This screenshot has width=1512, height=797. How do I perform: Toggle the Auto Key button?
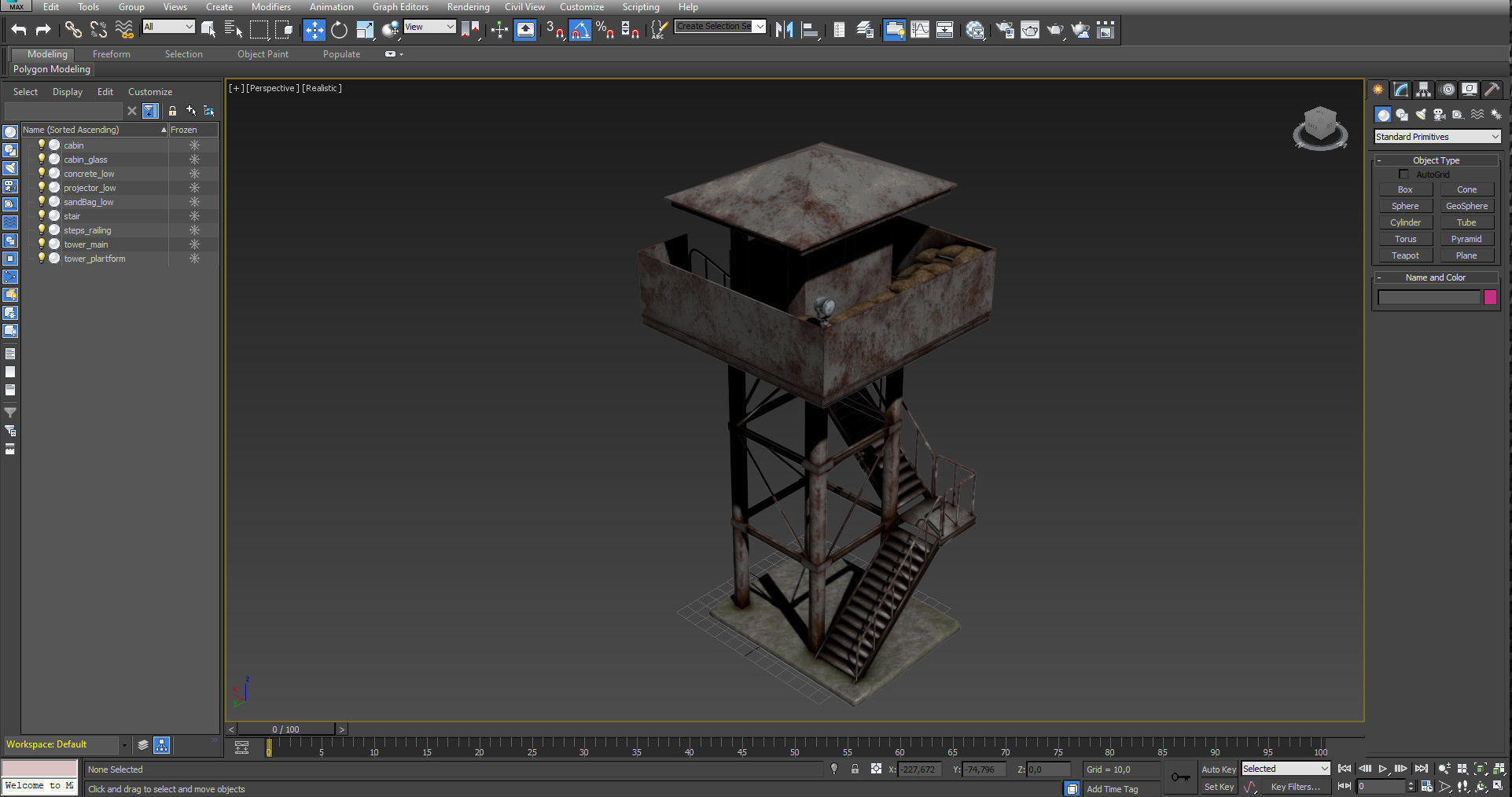1218,769
